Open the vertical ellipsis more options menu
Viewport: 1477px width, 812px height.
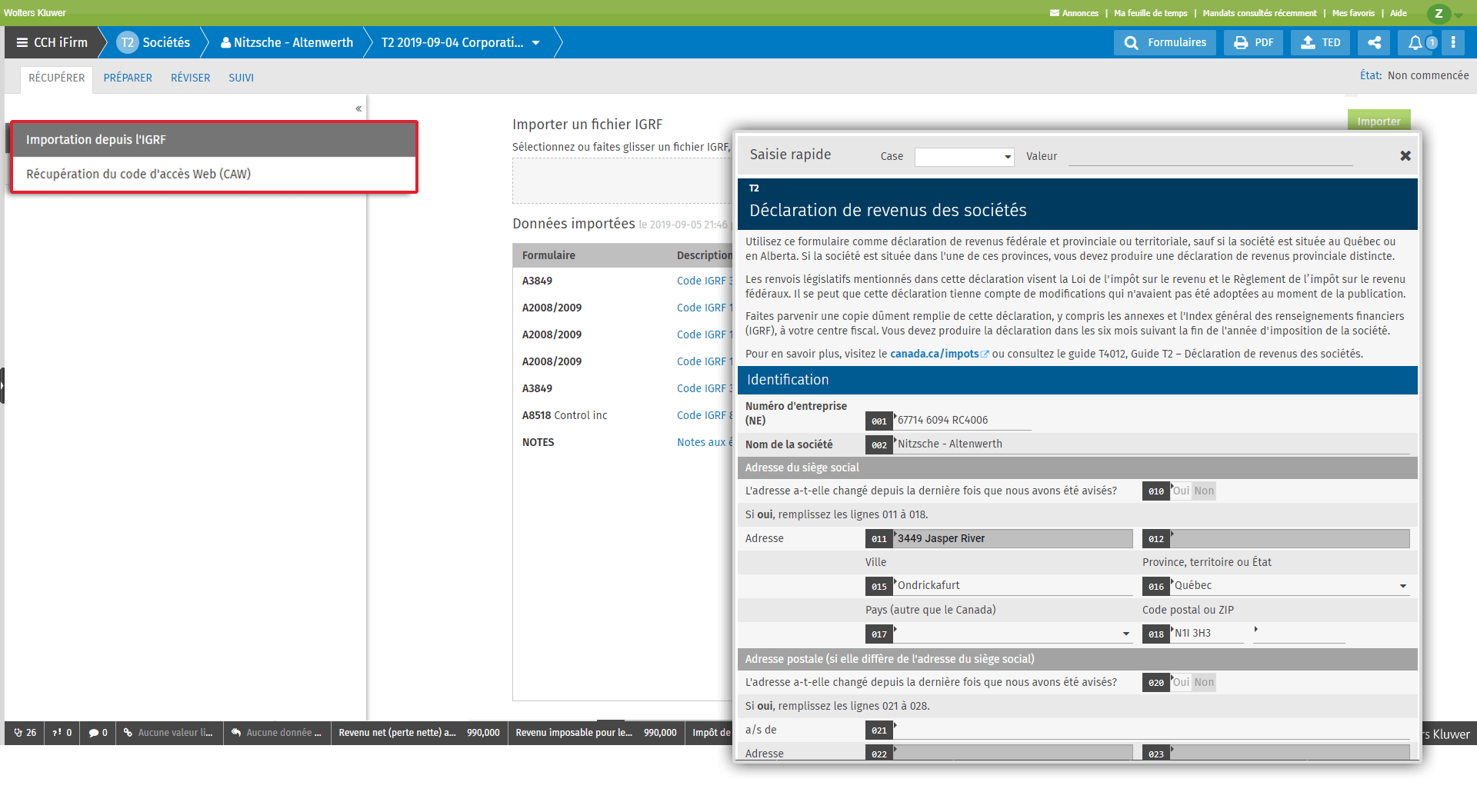[x=1453, y=43]
